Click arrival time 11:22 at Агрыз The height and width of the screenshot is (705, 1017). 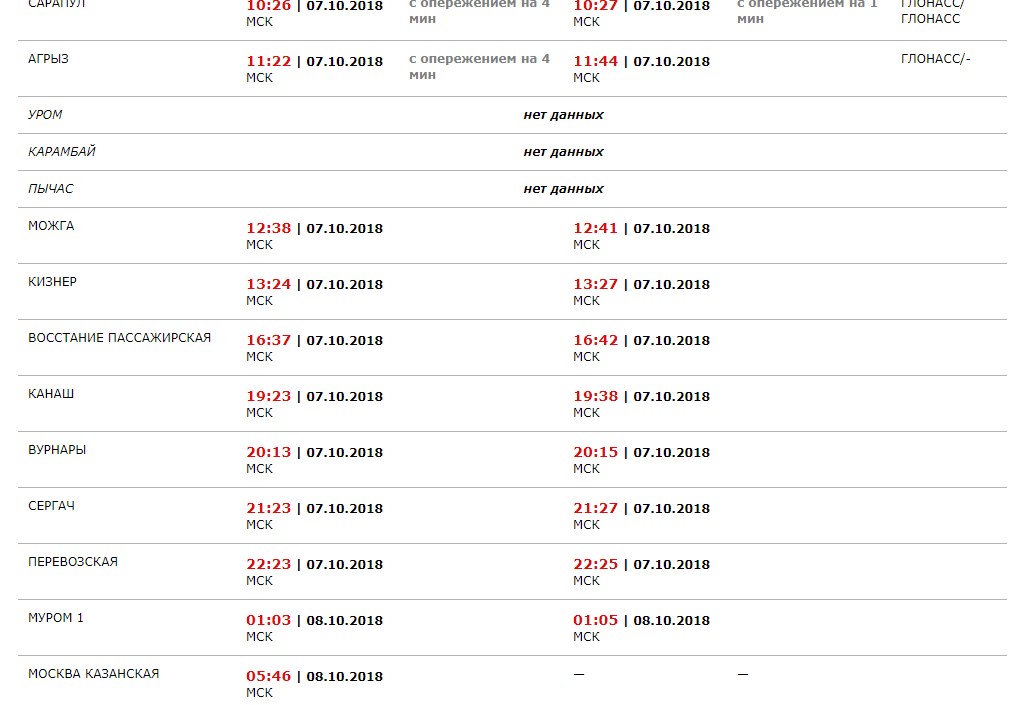269,61
